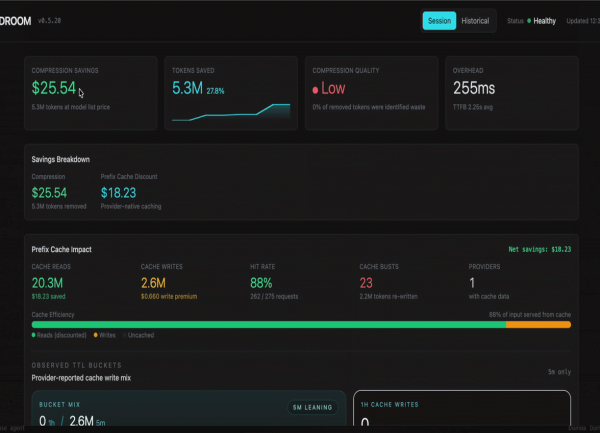This screenshot has height=433, width=600.
Task: Switch to the Session view tab
Action: [x=439, y=21]
